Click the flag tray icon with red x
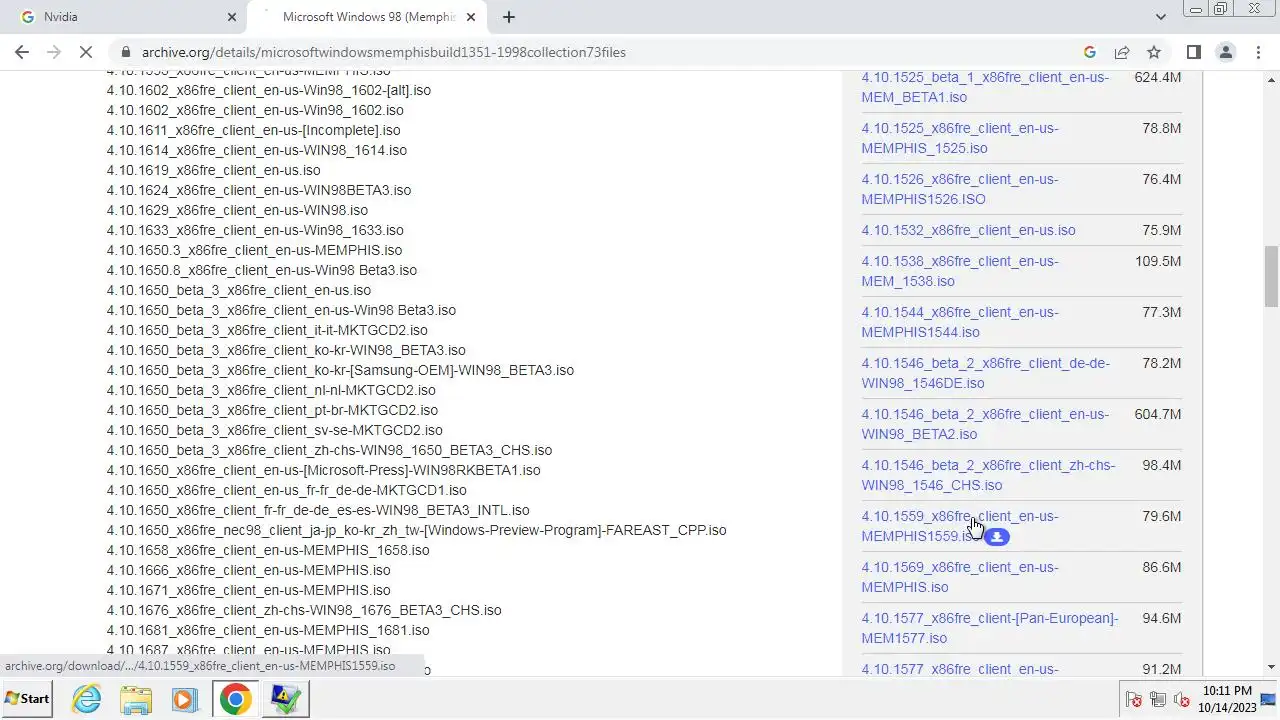The image size is (1280, 720). pyautogui.click(x=1134, y=699)
